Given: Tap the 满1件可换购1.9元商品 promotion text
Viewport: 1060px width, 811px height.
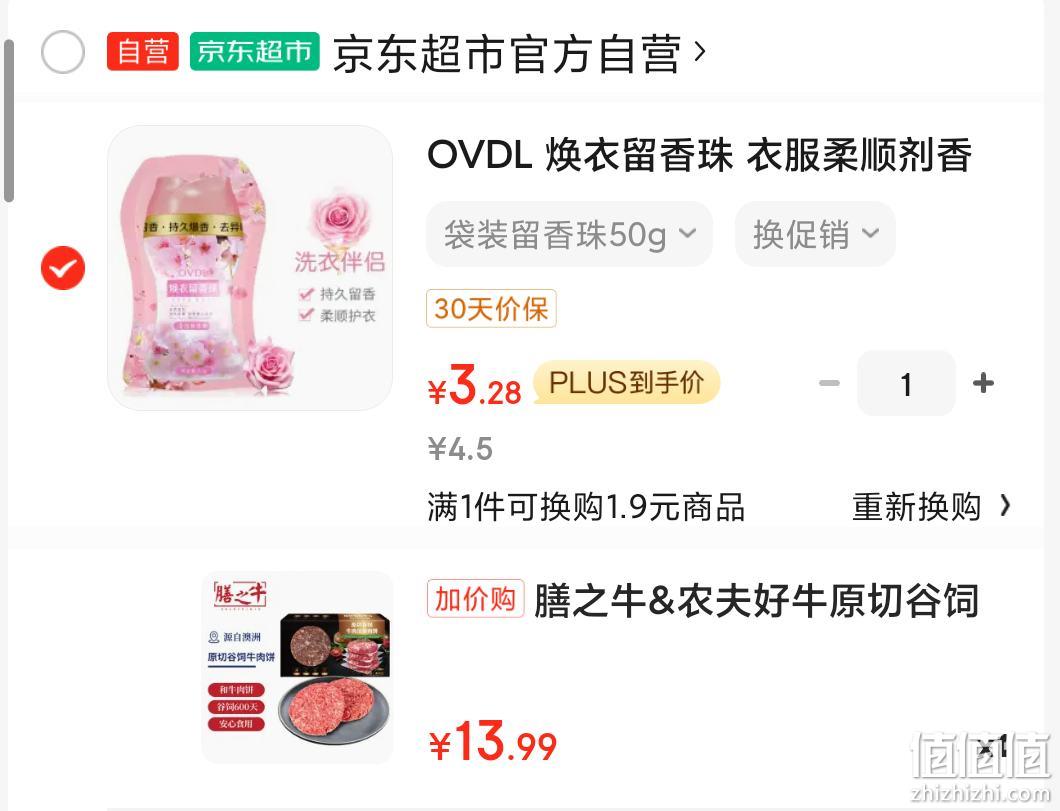Looking at the screenshot, I should [586, 507].
